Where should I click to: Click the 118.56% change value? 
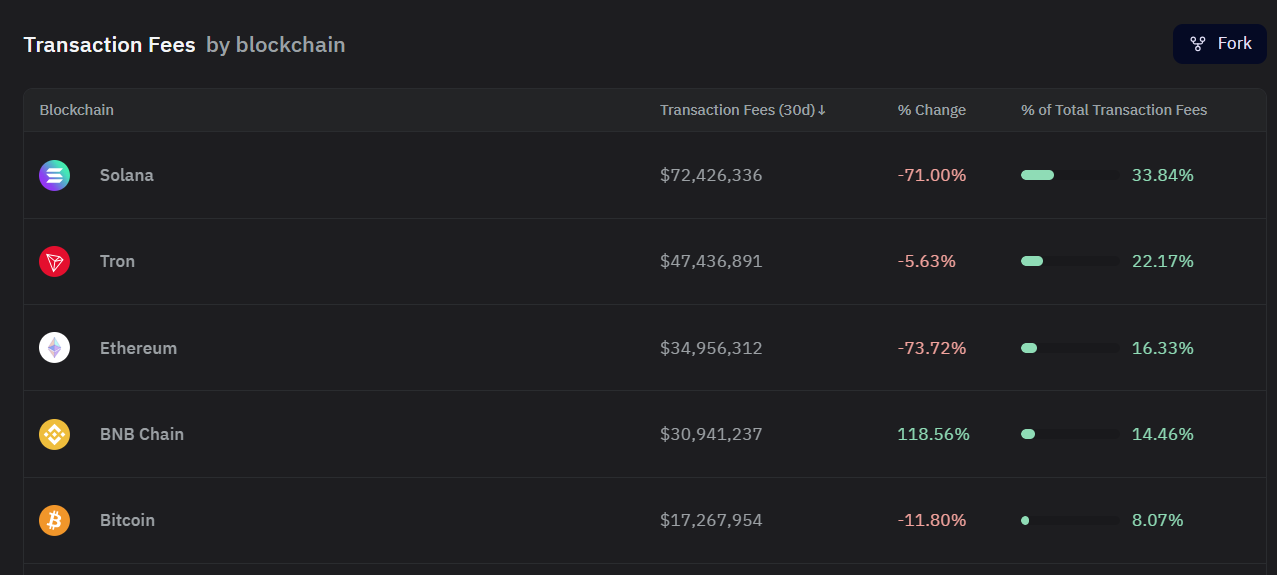tap(933, 434)
